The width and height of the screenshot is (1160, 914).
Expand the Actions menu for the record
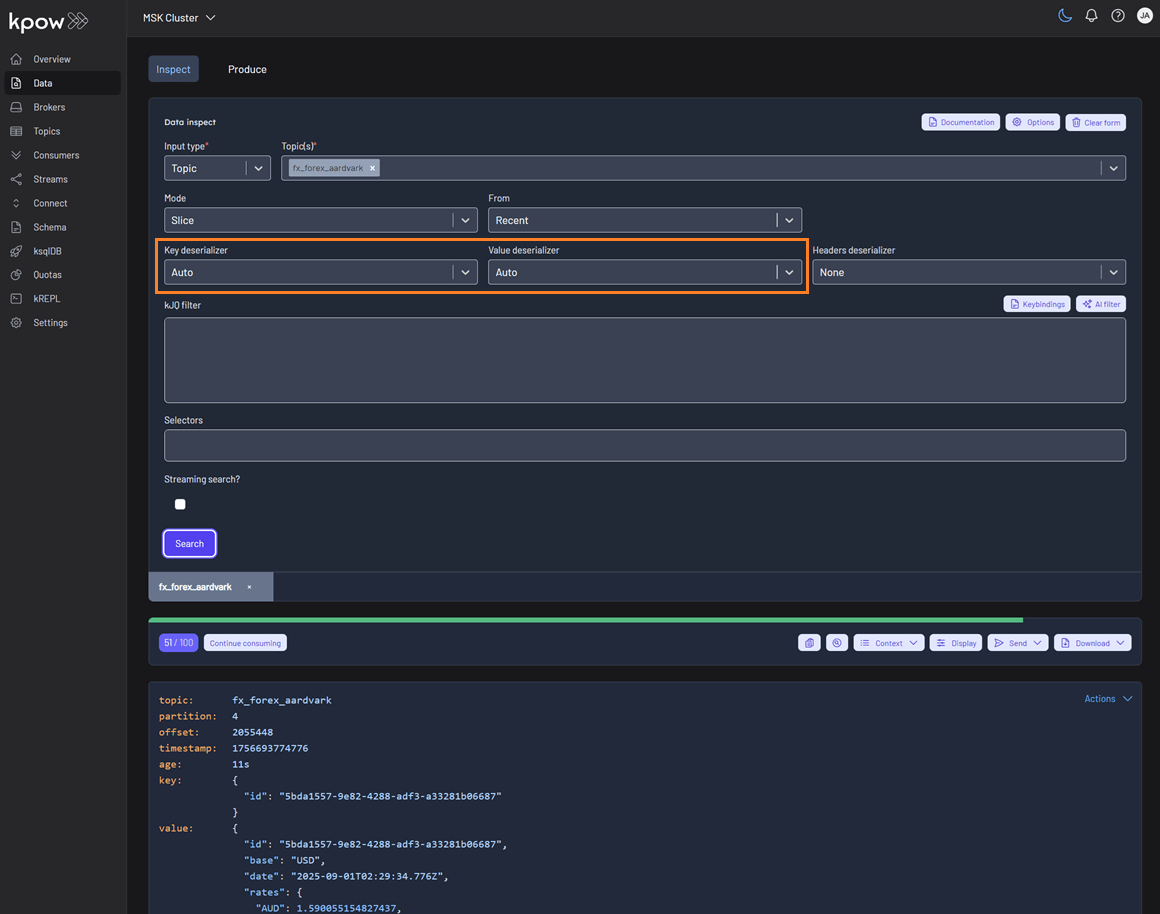[1107, 699]
